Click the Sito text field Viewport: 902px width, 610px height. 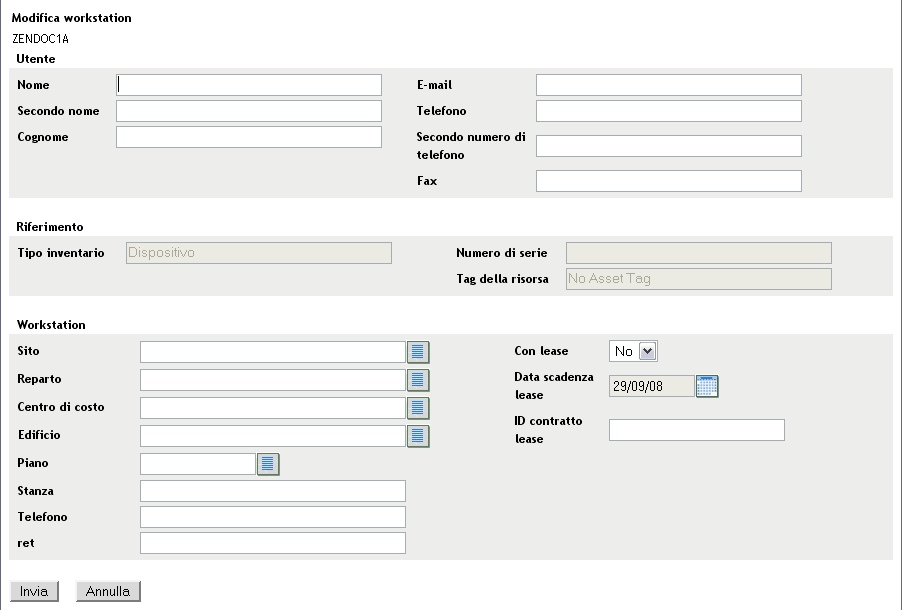click(272, 352)
